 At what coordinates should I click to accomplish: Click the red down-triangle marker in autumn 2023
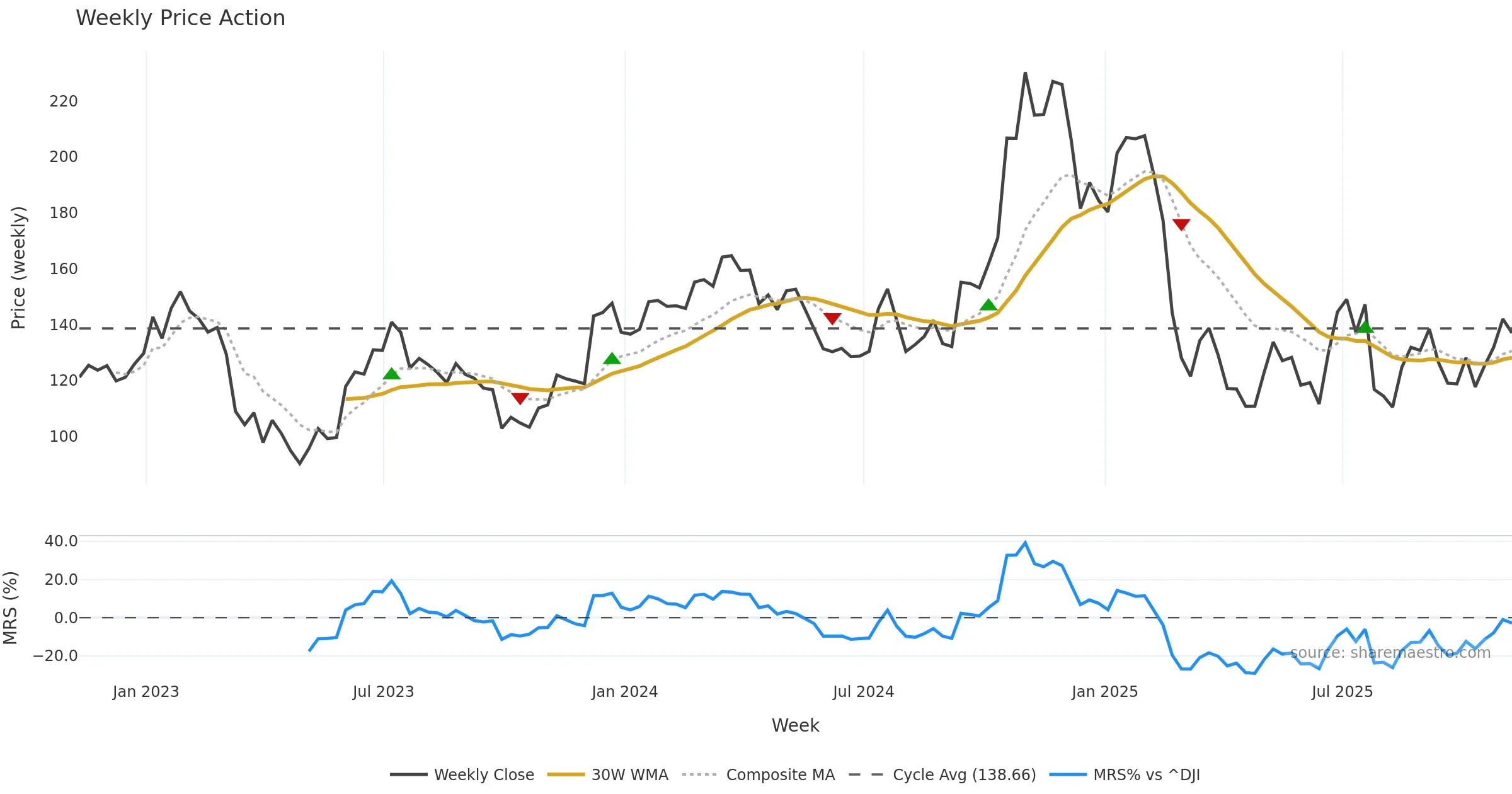pyautogui.click(x=520, y=398)
